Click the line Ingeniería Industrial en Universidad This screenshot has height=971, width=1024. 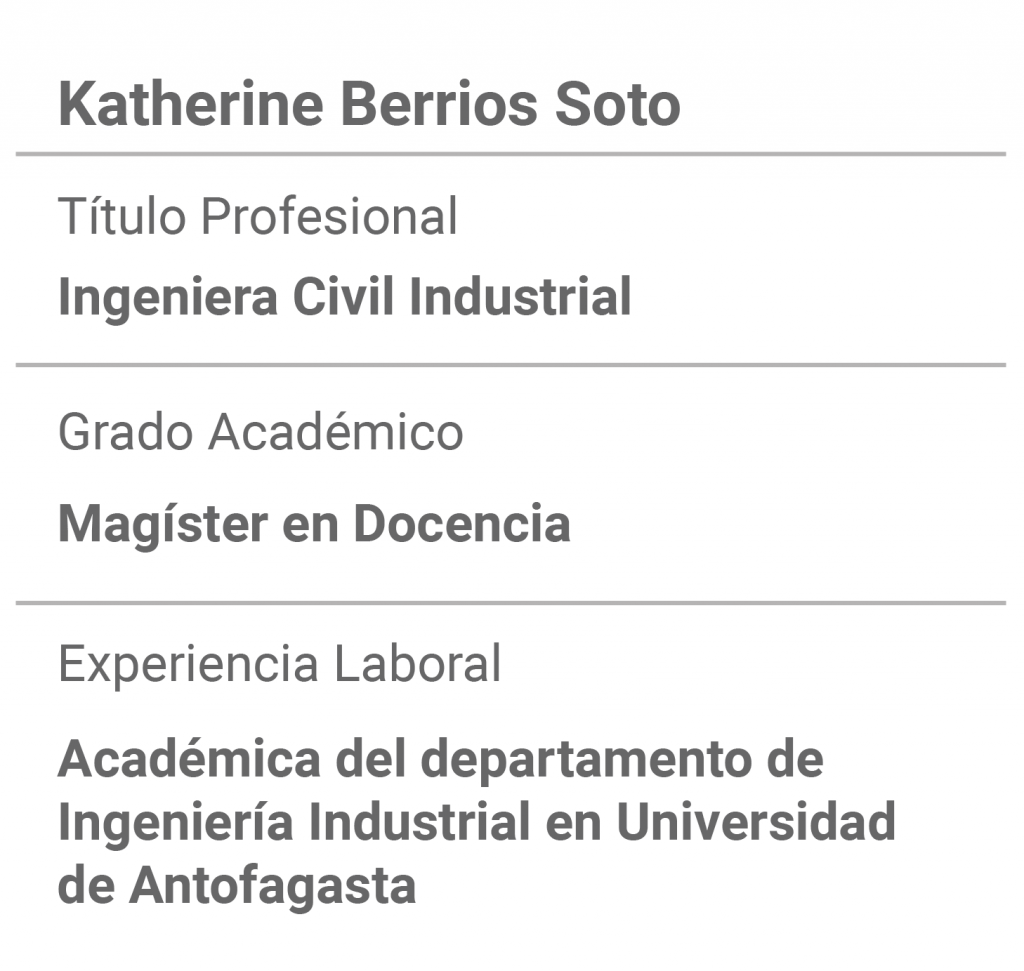[477, 821]
